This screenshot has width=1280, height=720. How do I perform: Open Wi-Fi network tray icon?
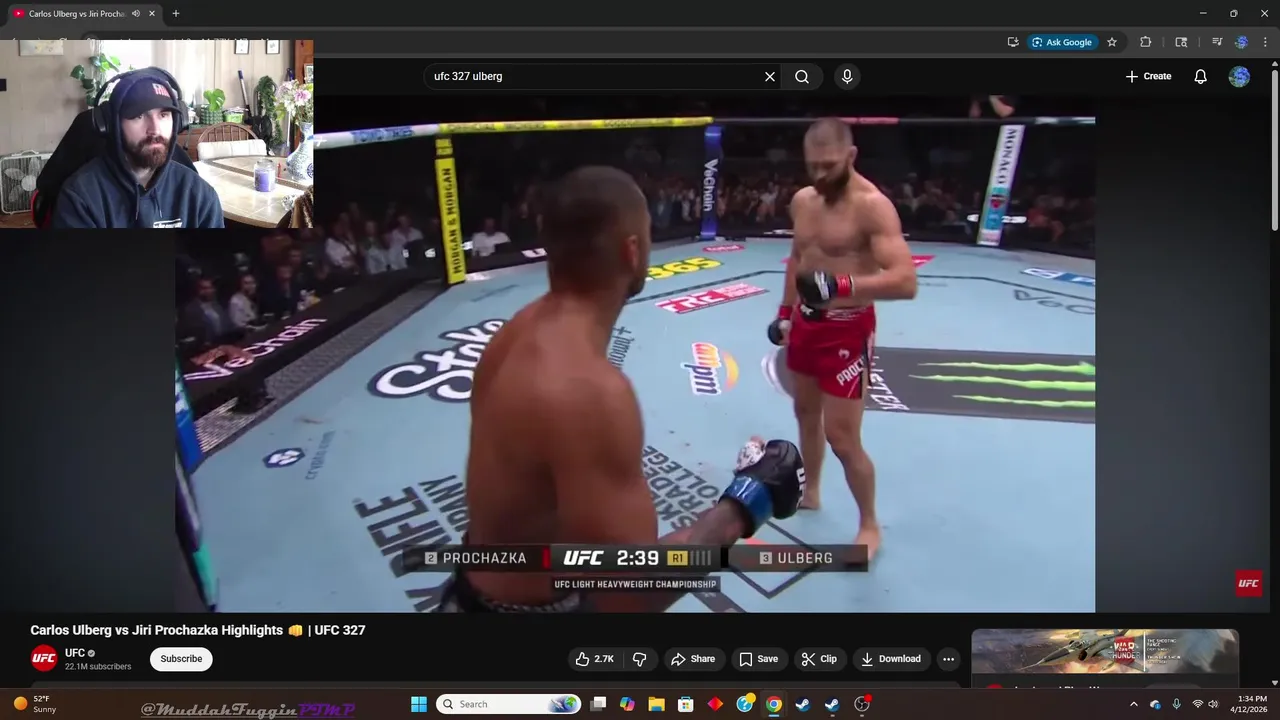pyautogui.click(x=1198, y=704)
